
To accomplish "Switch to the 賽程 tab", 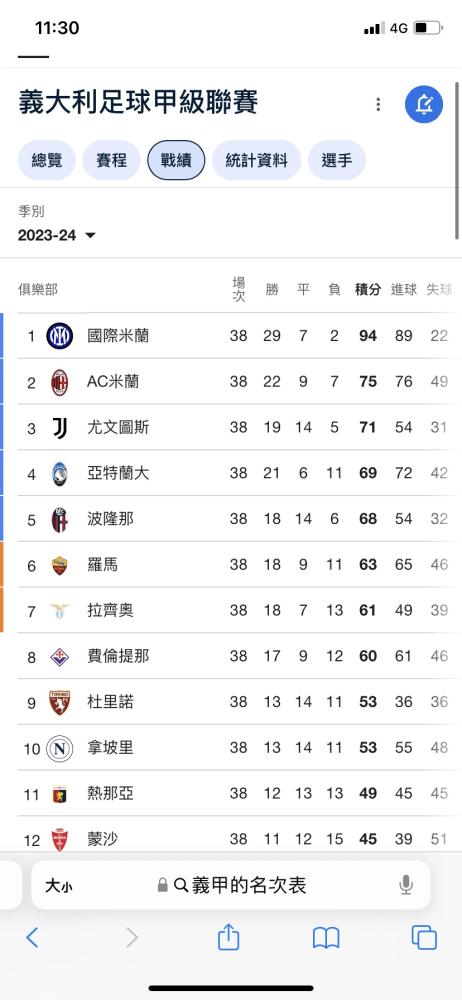I will (112, 160).
